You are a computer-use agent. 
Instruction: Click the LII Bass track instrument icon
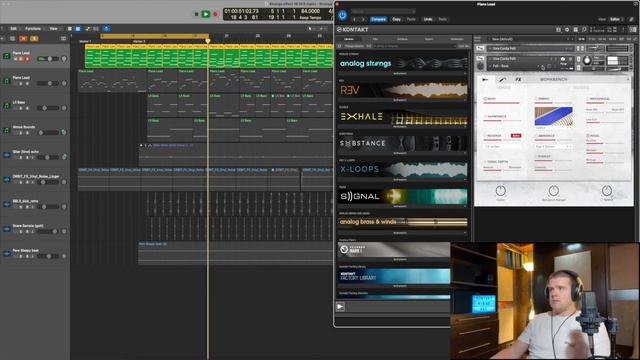tap(7, 105)
